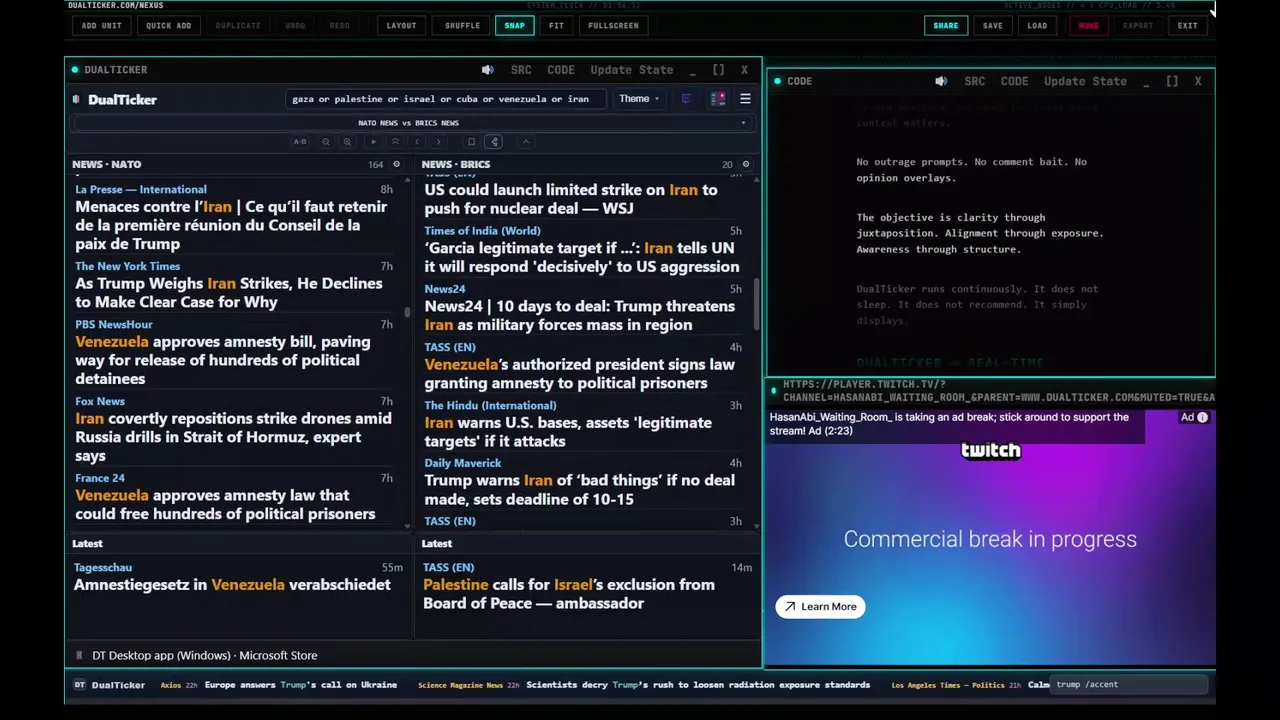Viewport: 1280px width, 720px height.
Task: Click Update State in DualTicker panel
Action: pyautogui.click(x=631, y=70)
